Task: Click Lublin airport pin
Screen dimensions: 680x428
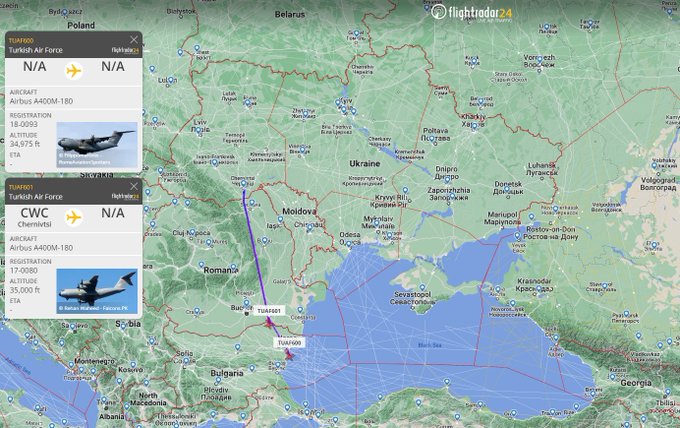Action: pos(171,80)
